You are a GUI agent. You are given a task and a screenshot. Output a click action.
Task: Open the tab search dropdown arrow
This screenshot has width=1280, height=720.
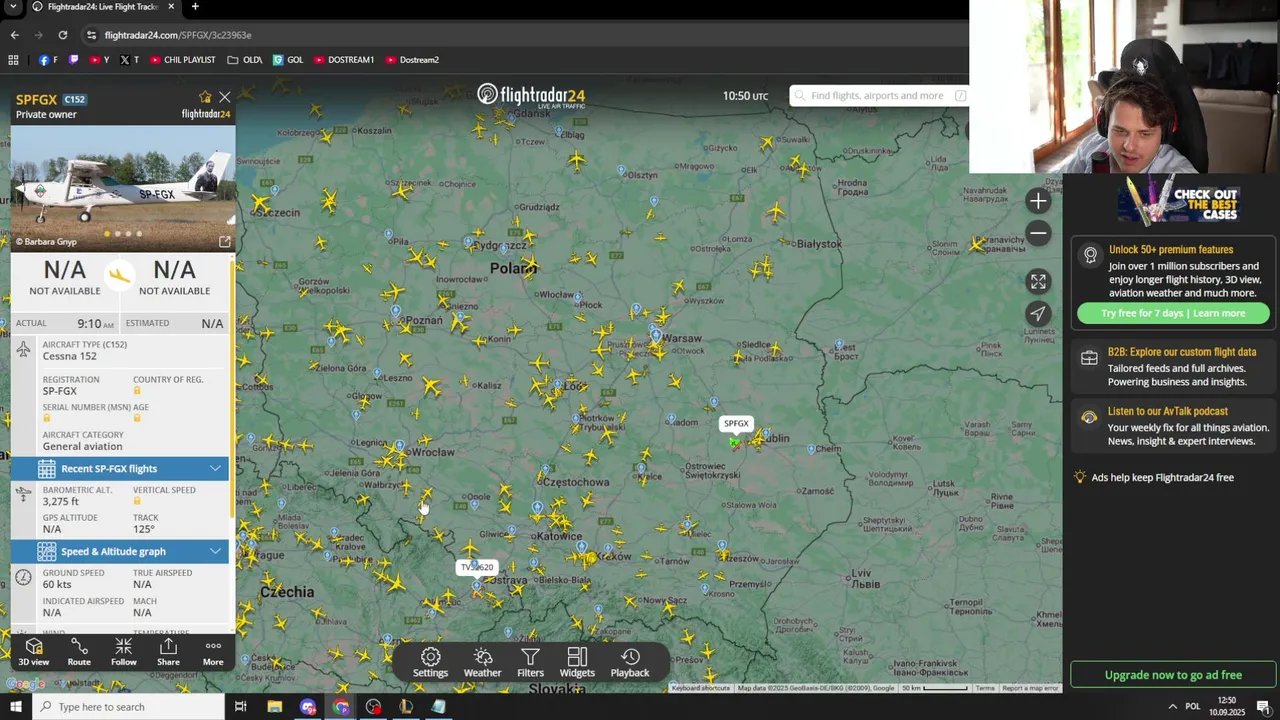(13, 7)
